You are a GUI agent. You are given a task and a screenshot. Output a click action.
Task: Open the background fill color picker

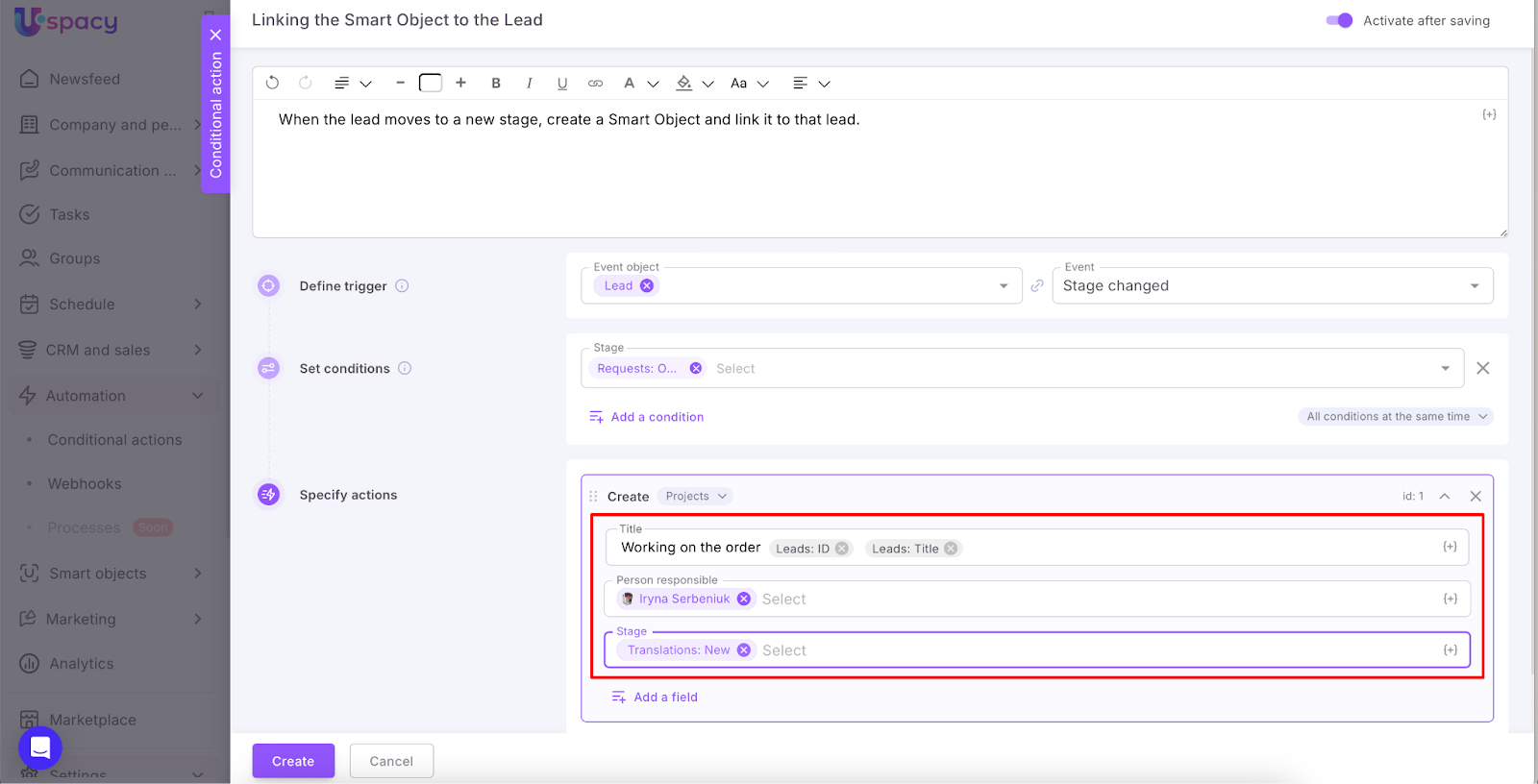[684, 84]
